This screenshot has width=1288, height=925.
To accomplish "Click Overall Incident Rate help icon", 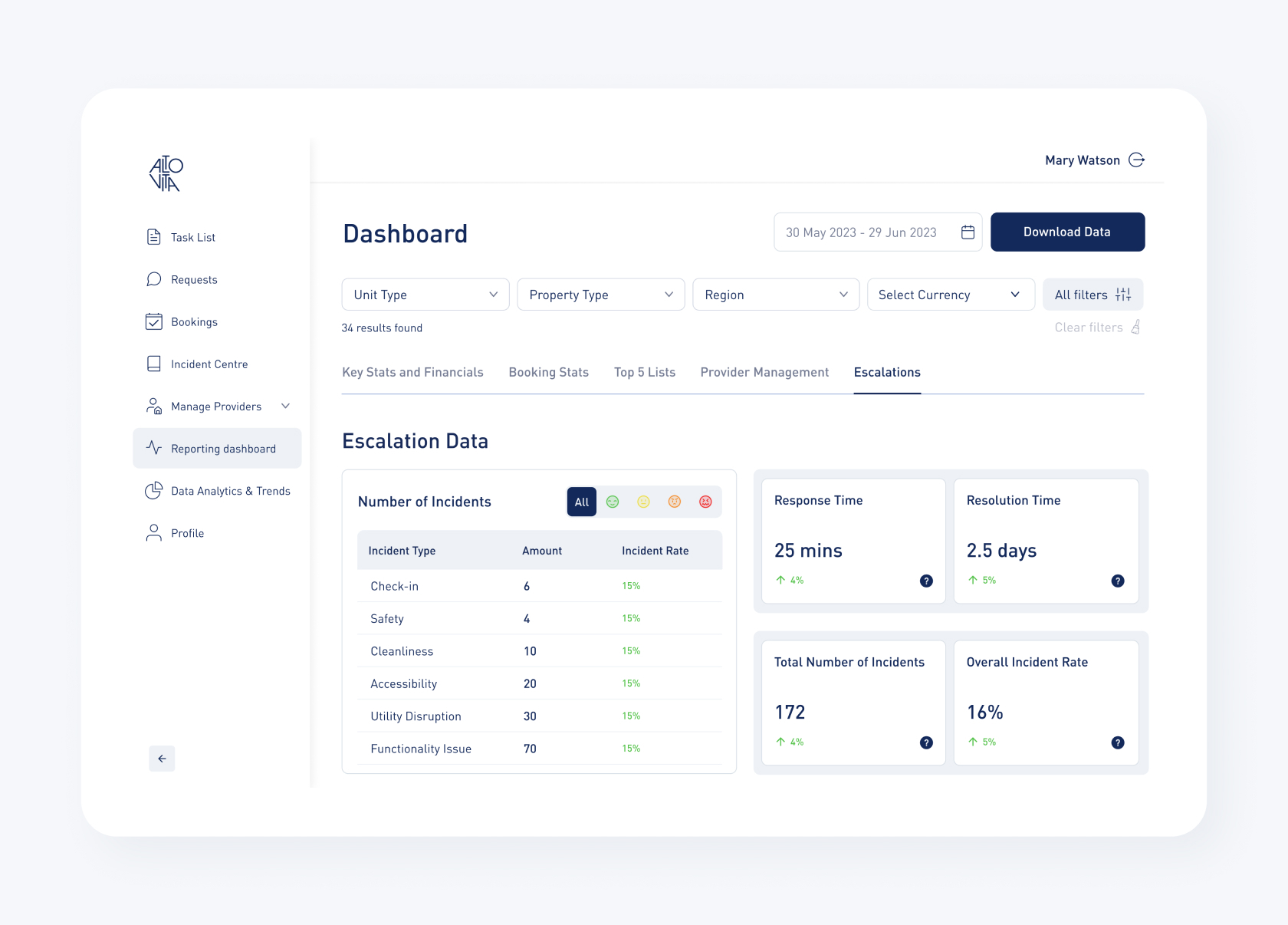I will (1118, 742).
